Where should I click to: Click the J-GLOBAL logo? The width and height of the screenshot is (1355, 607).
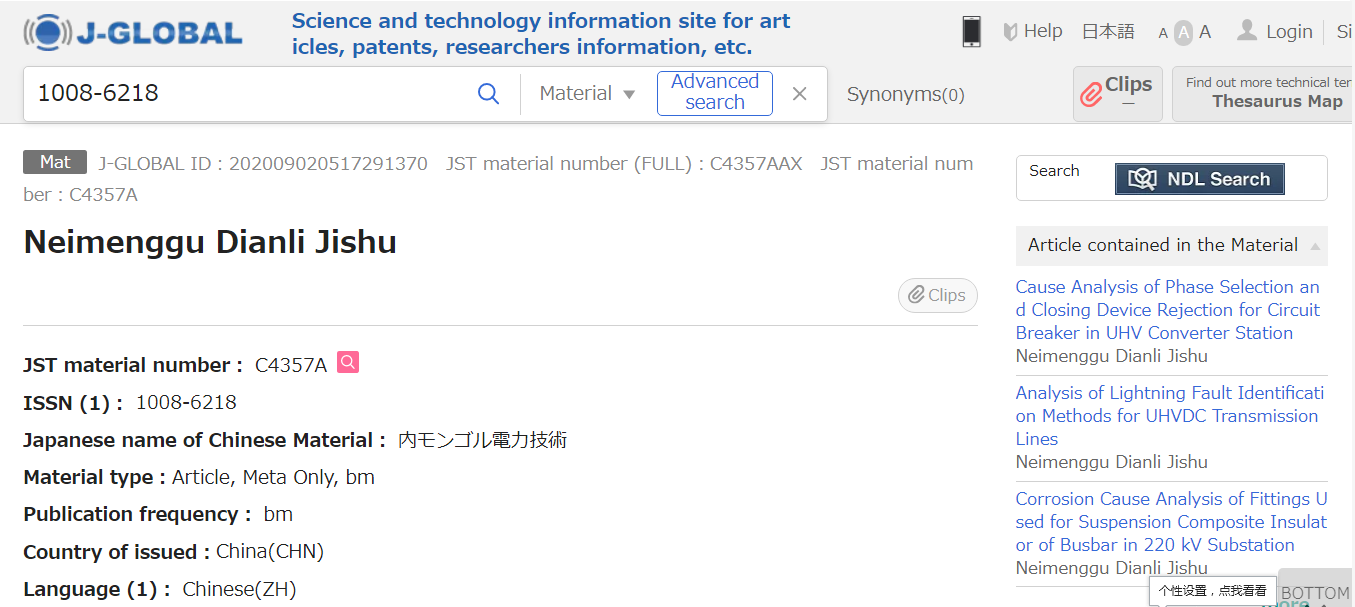[x=133, y=33]
